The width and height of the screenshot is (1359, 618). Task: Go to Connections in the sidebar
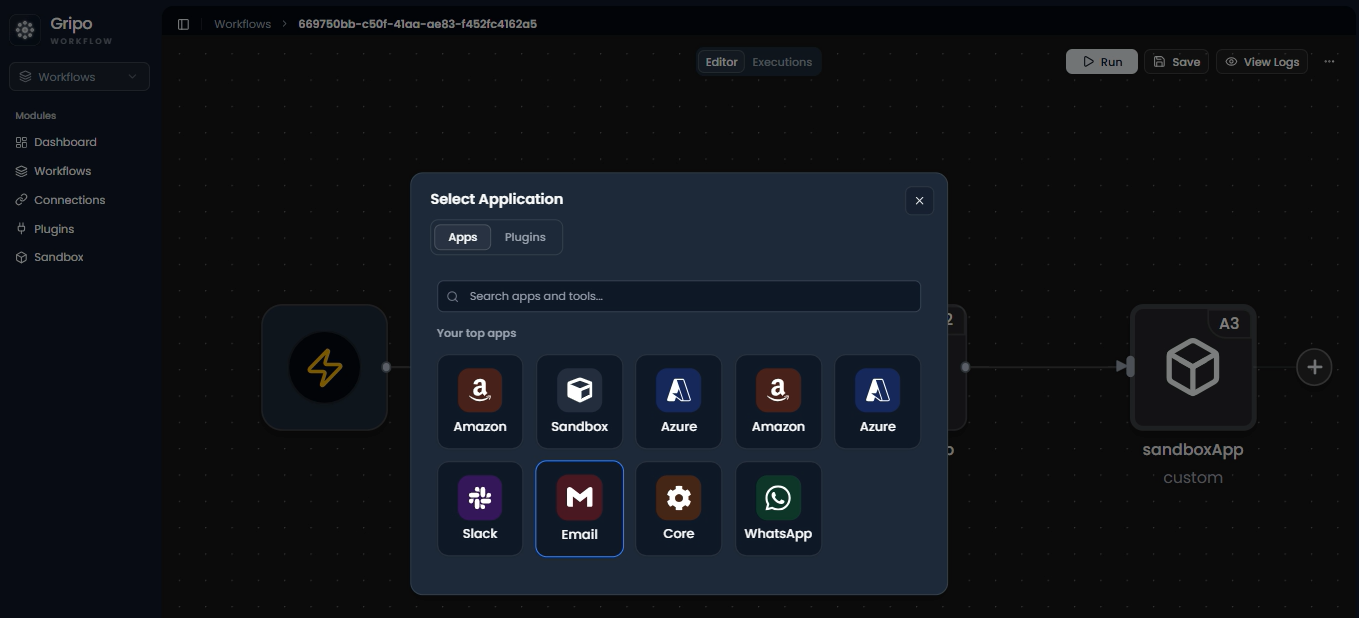[x=69, y=200]
